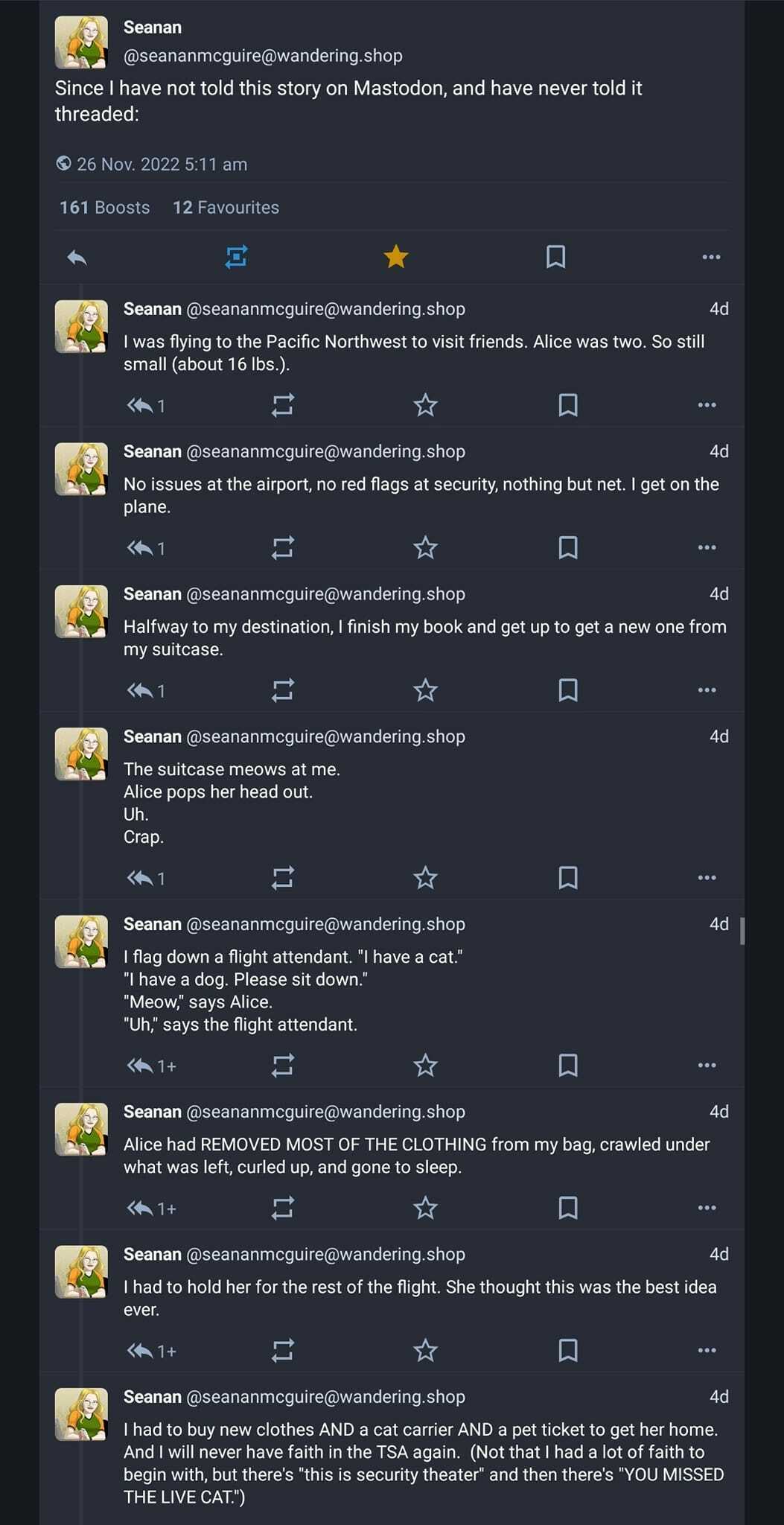Bookmark the 'suitcase meows at me' post

tap(568, 878)
